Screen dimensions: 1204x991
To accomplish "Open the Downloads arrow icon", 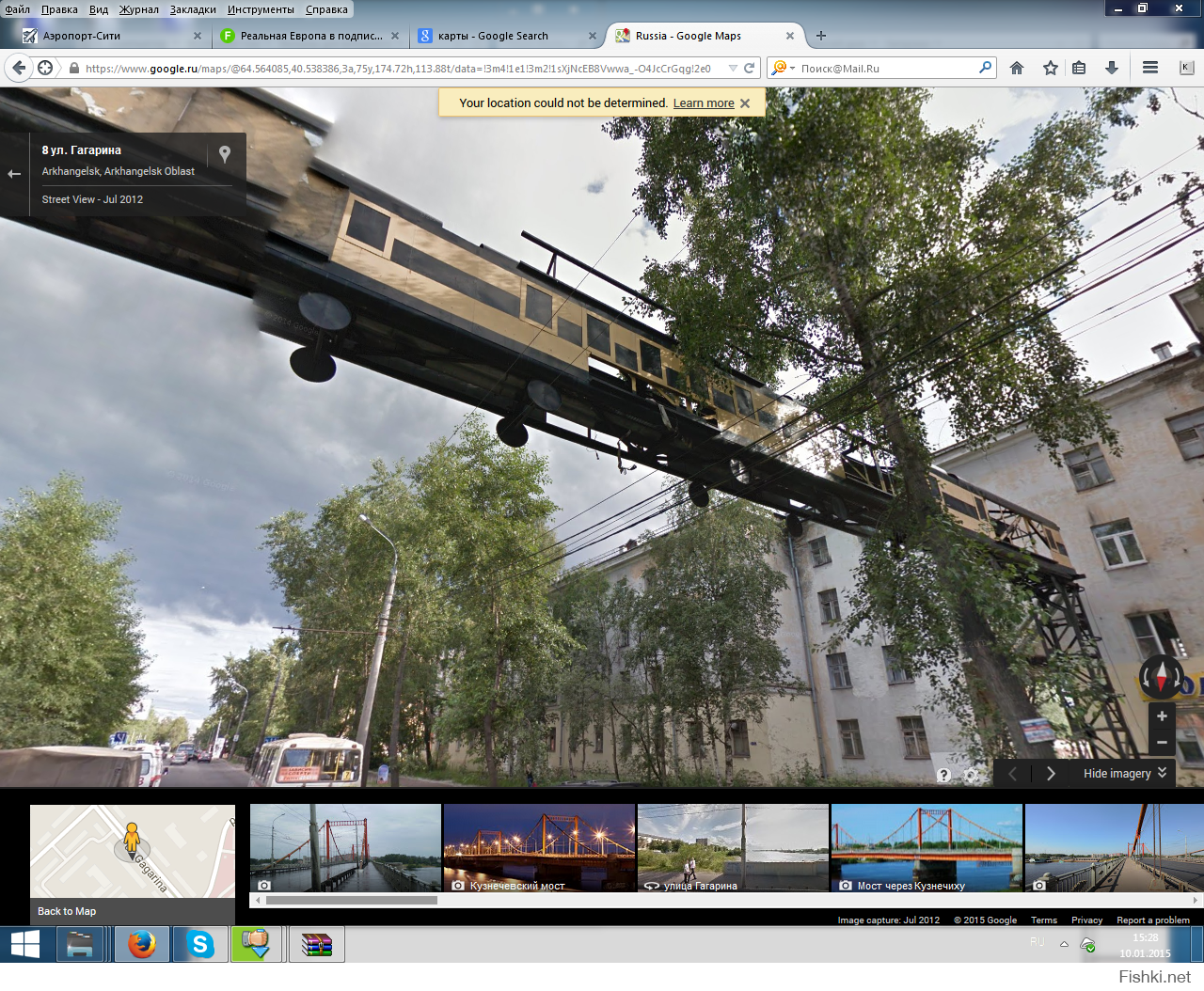I will (x=1111, y=68).
